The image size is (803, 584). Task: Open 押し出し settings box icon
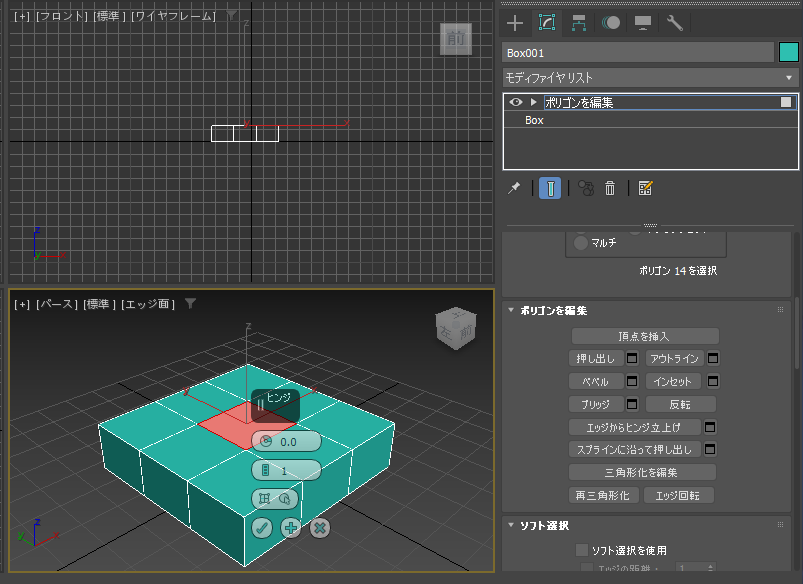(x=632, y=359)
